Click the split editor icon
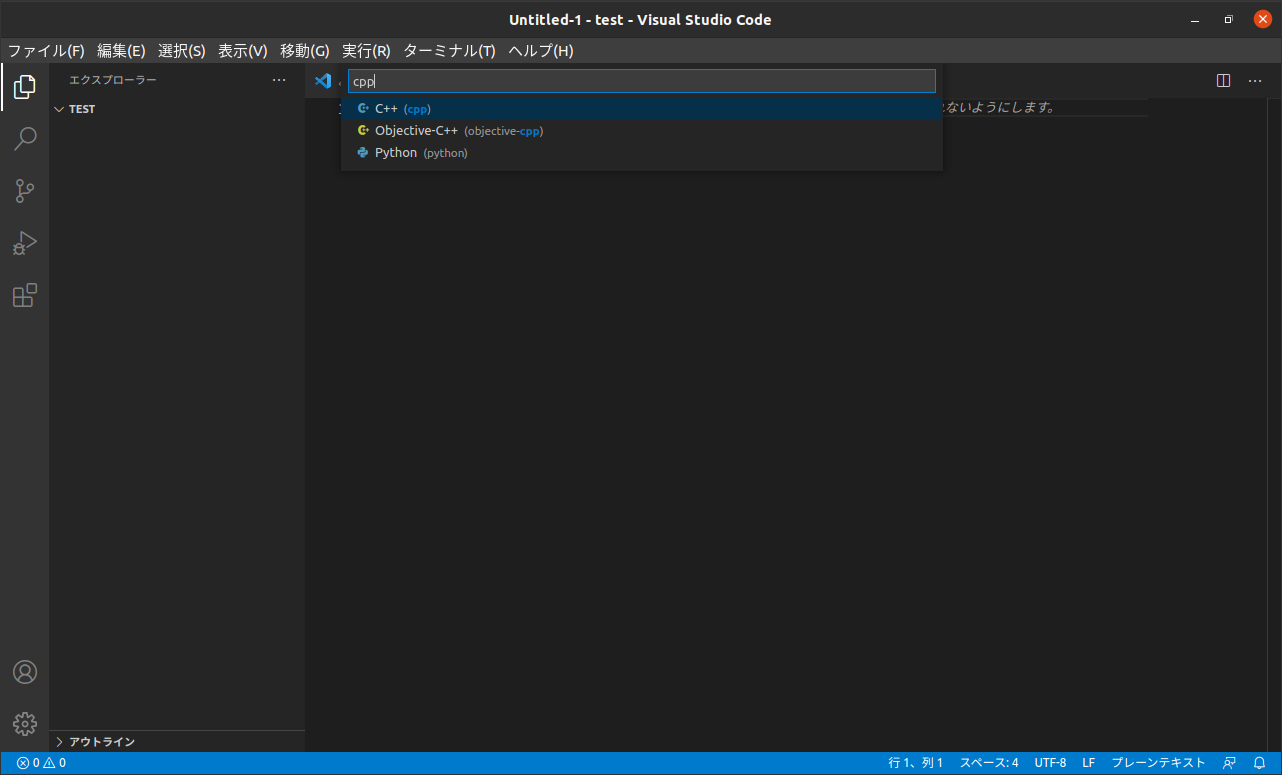 point(1223,81)
